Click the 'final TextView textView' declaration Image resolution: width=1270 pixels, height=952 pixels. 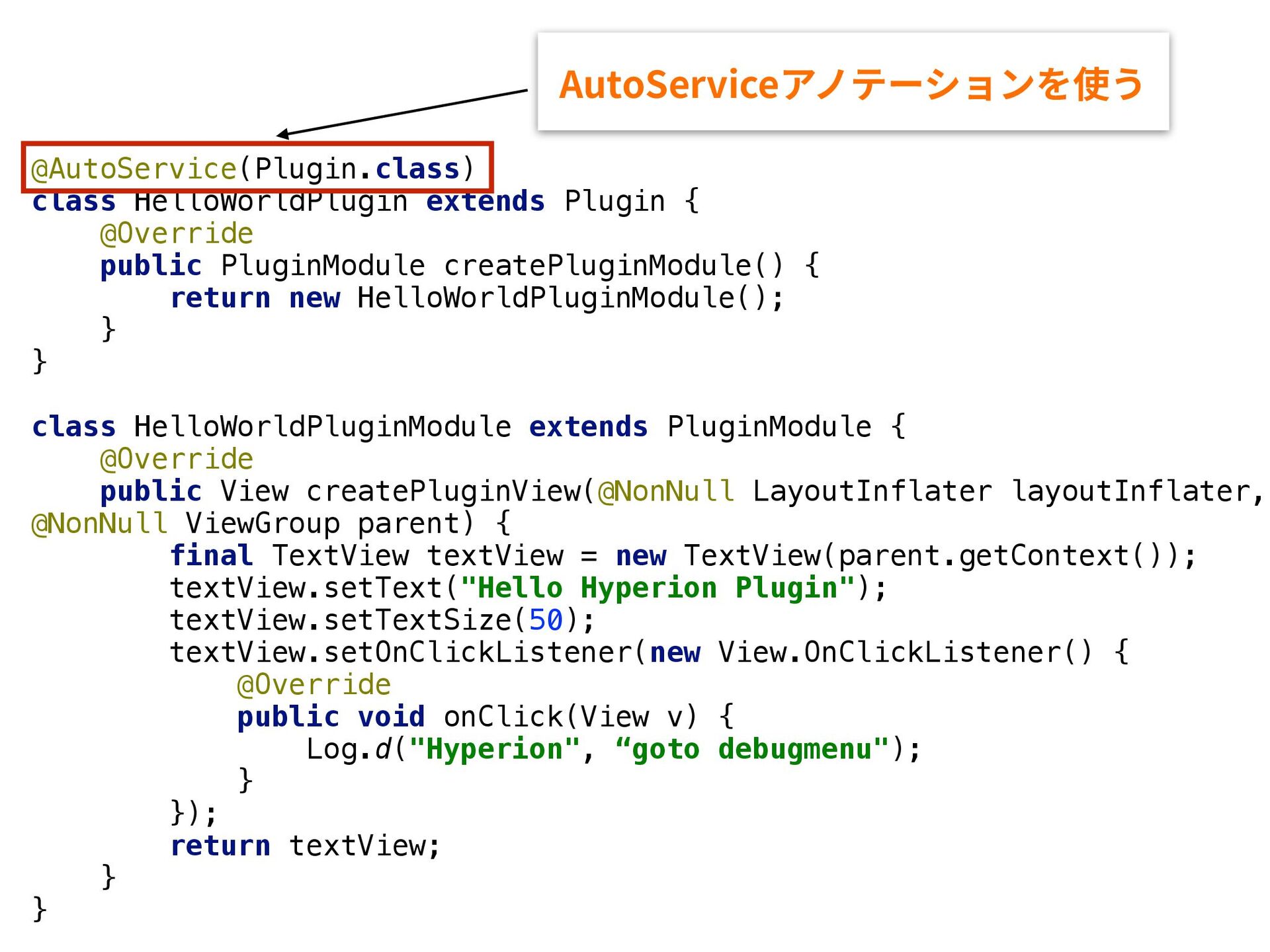click(x=366, y=555)
